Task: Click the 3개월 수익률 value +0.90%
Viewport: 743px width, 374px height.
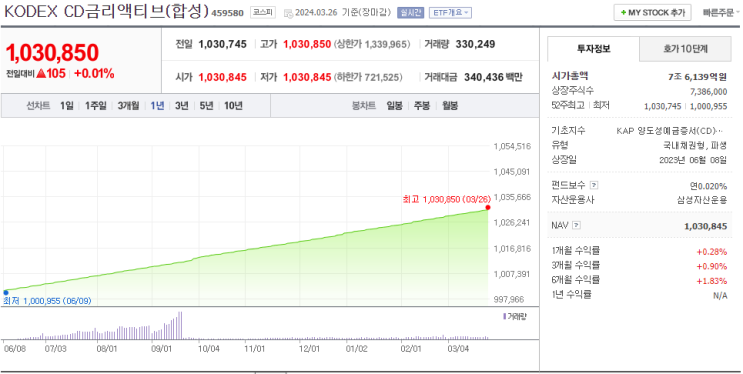Action: pyautogui.click(x=711, y=266)
